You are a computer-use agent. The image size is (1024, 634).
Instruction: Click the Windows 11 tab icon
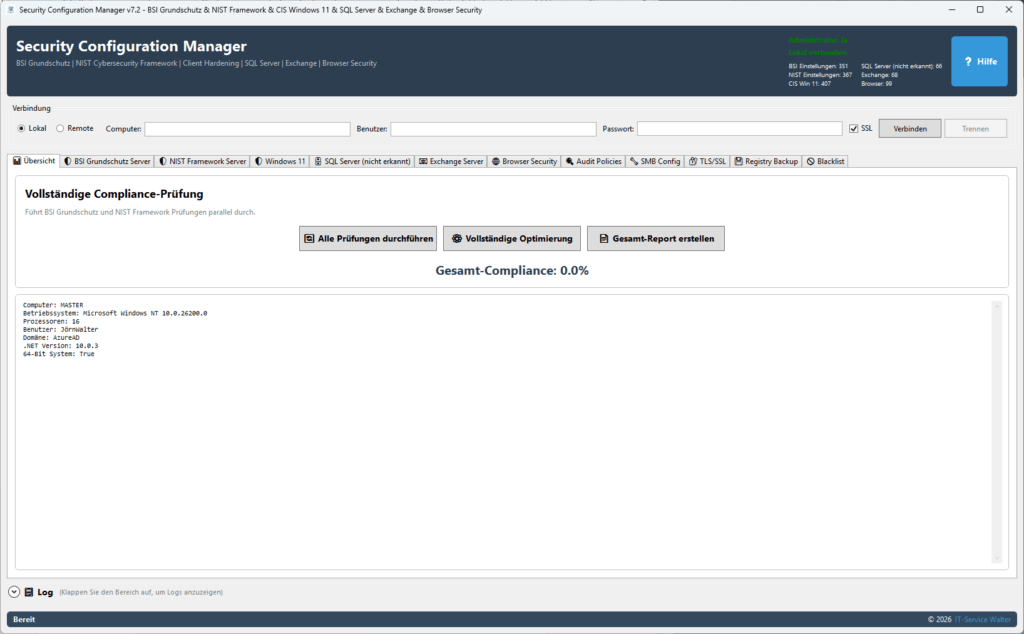coord(257,161)
